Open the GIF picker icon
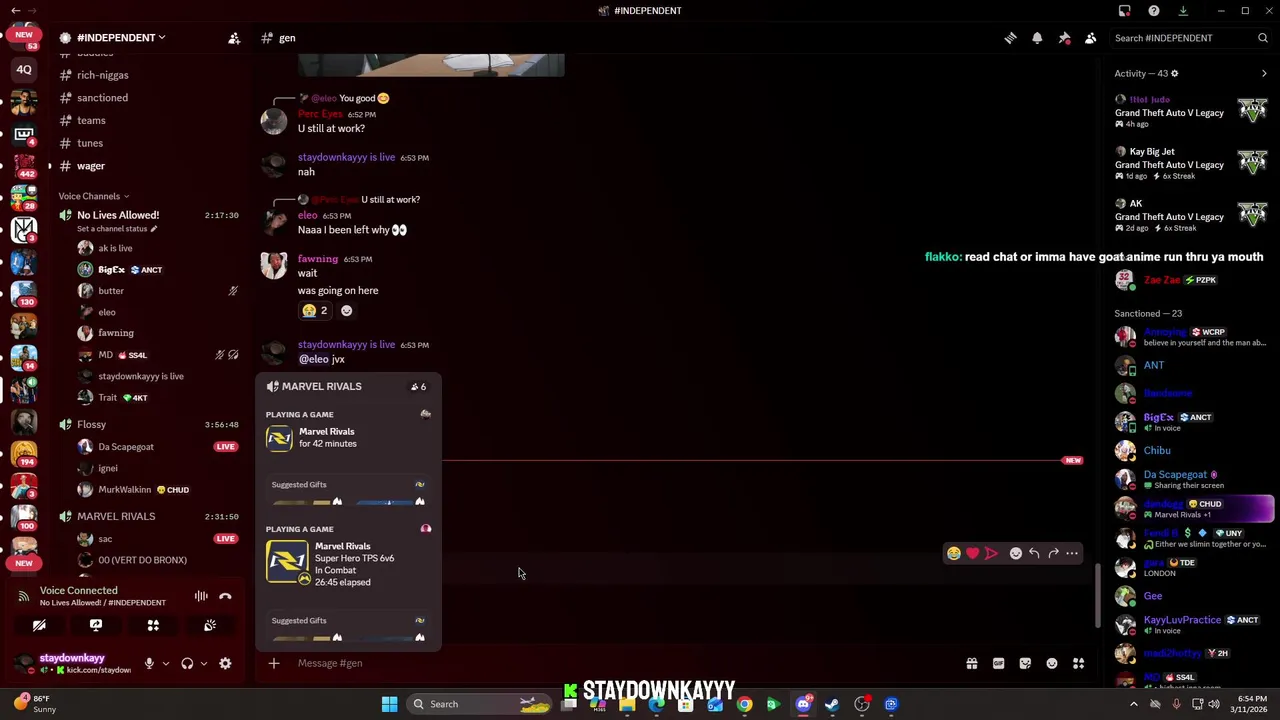 point(998,663)
